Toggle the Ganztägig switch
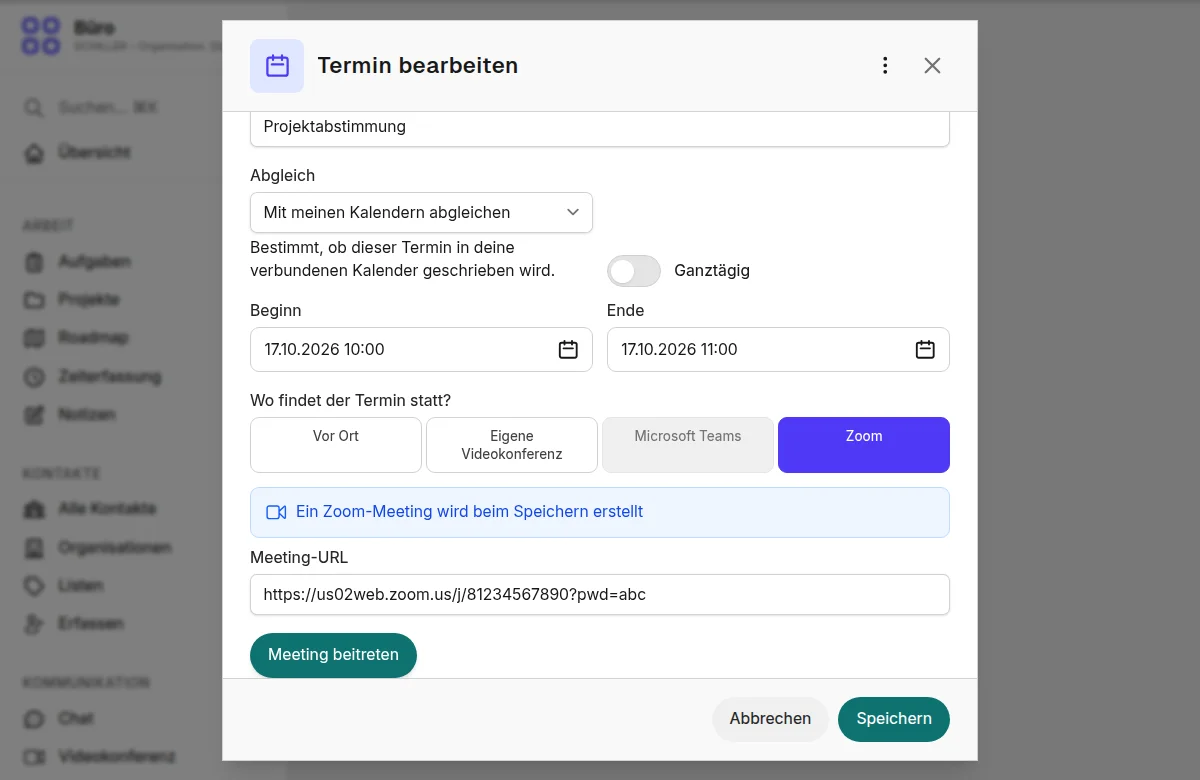The width and height of the screenshot is (1200, 780). (634, 271)
